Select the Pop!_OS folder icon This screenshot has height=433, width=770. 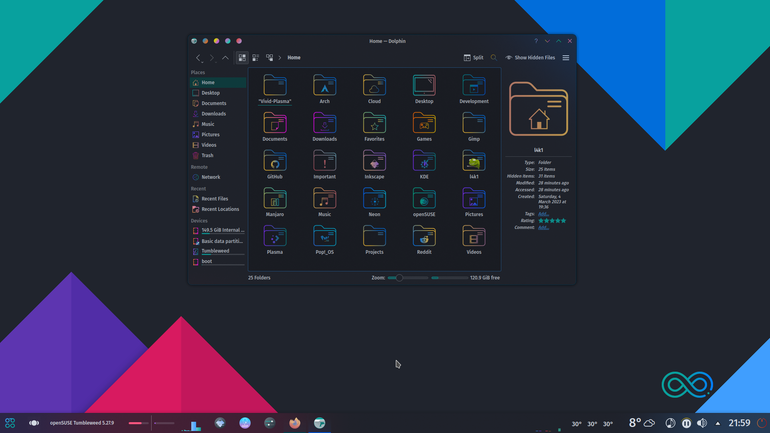coord(325,236)
